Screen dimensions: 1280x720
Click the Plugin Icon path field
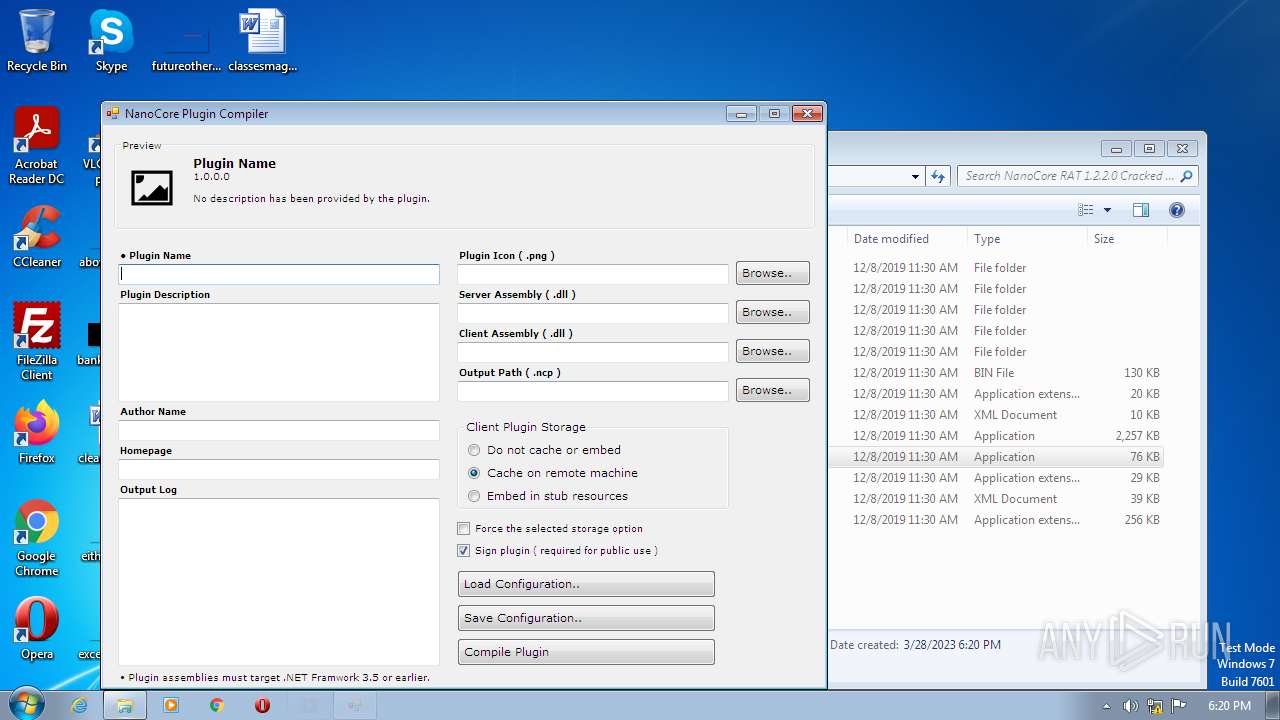click(x=593, y=273)
